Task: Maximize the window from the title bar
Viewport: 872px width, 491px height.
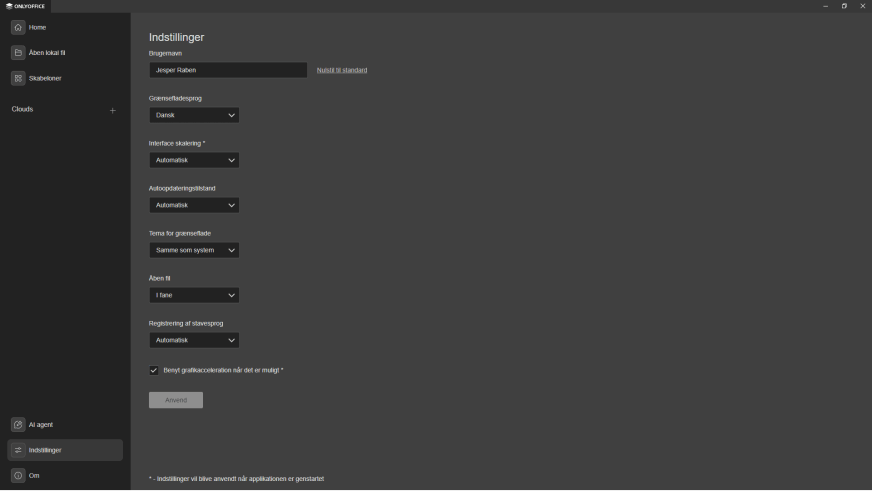Action: point(844,6)
